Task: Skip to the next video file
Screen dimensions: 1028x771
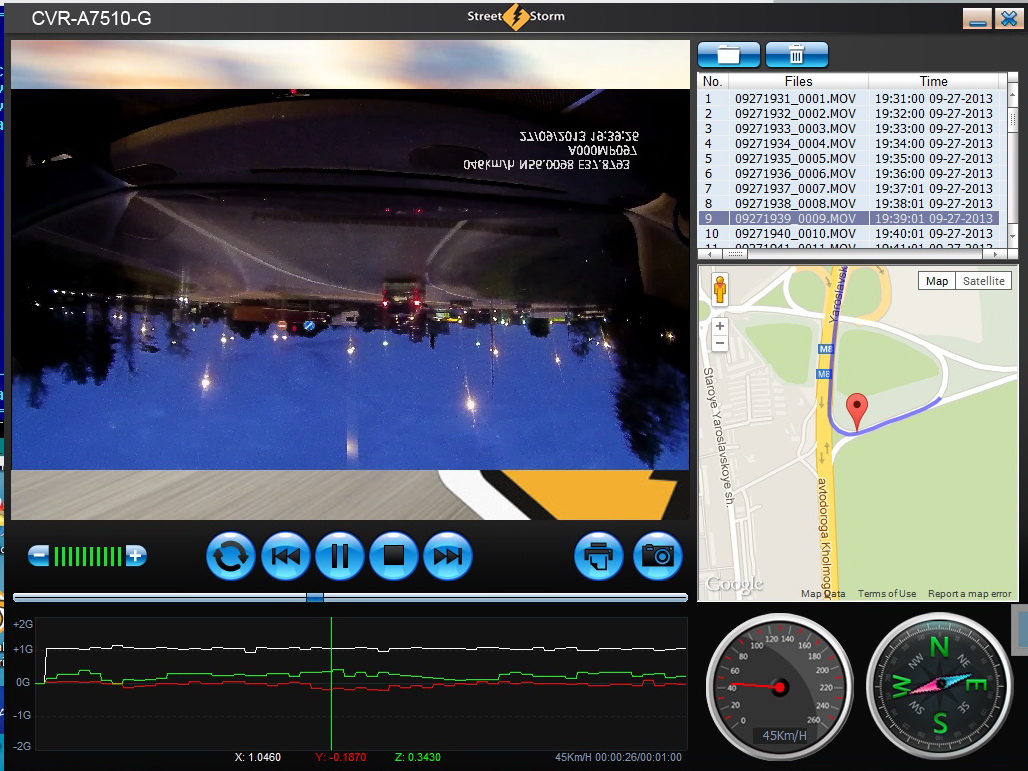Action: click(447, 556)
